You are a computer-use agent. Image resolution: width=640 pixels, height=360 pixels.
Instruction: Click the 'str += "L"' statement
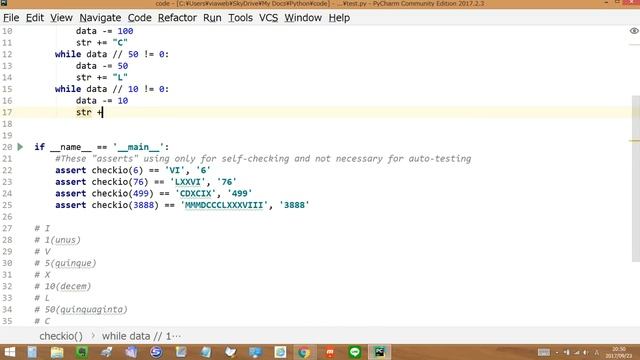click(102, 78)
